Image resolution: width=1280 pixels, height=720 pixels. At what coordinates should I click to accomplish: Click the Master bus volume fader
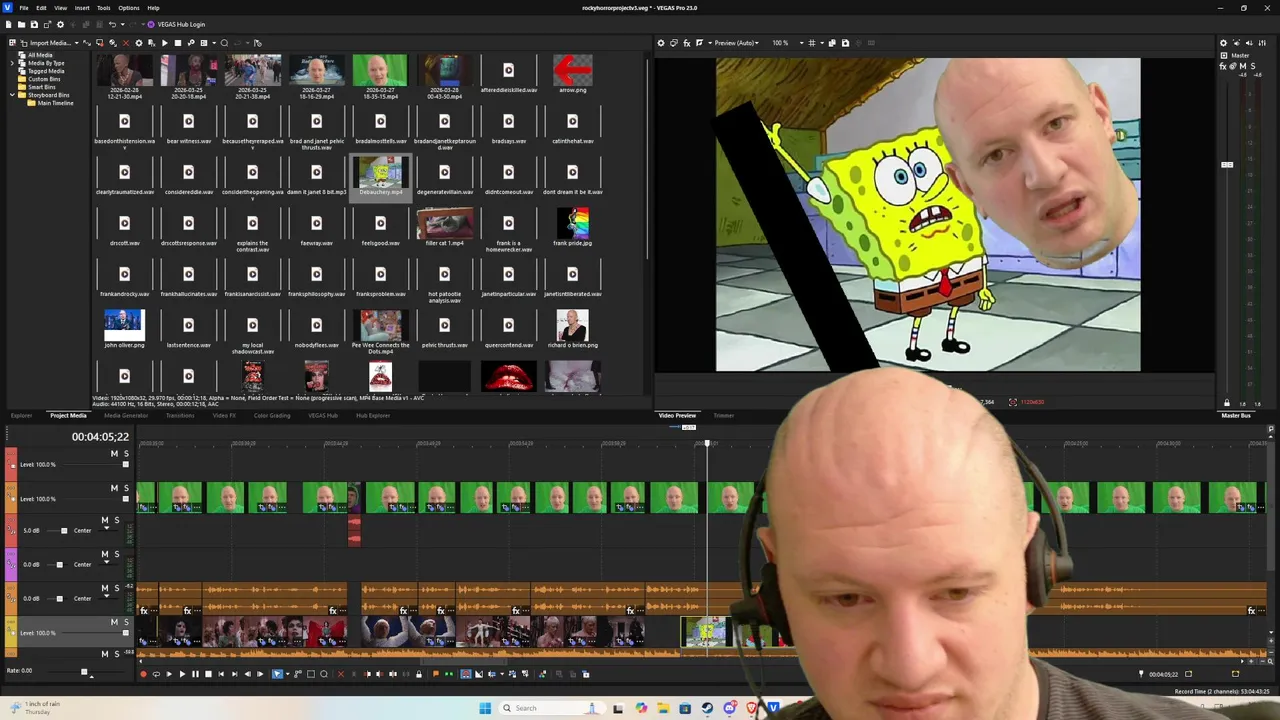click(x=1227, y=164)
